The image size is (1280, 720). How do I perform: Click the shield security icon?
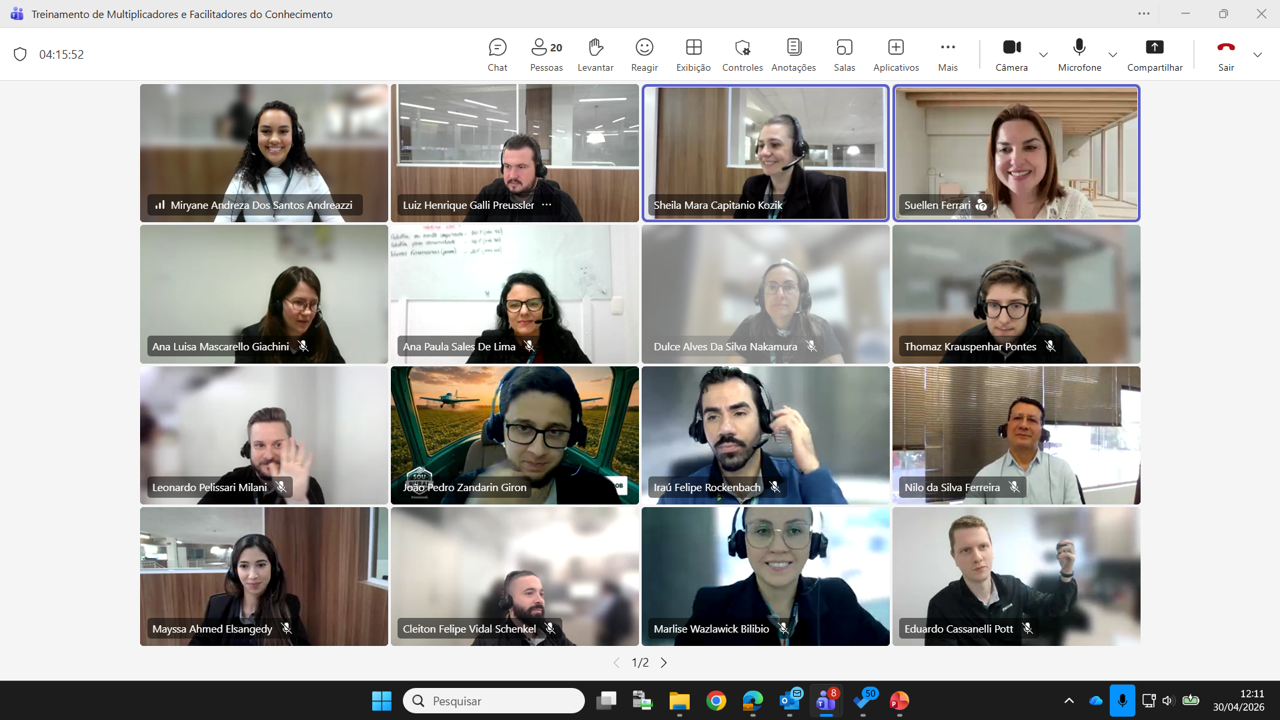[20, 54]
